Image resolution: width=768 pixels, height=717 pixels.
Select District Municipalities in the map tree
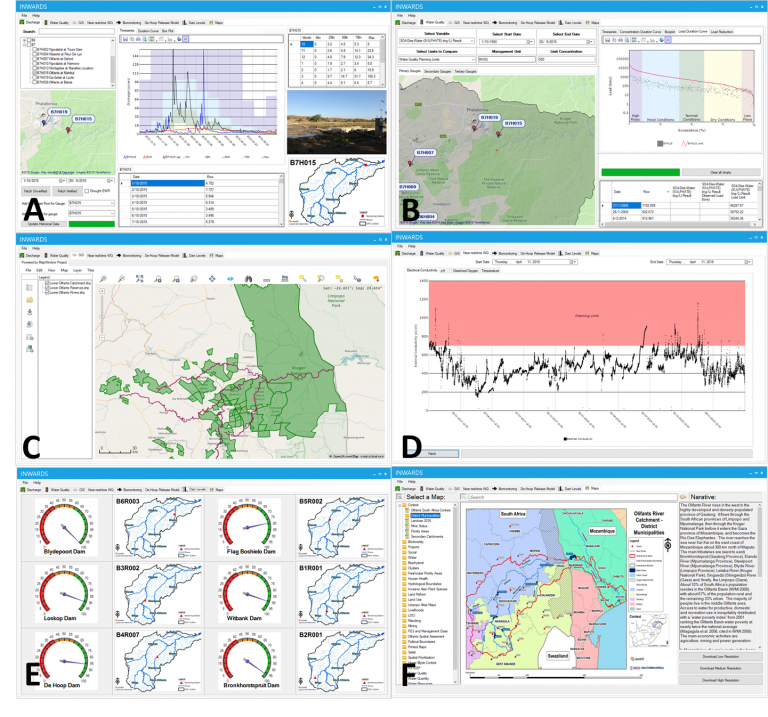click(x=425, y=515)
